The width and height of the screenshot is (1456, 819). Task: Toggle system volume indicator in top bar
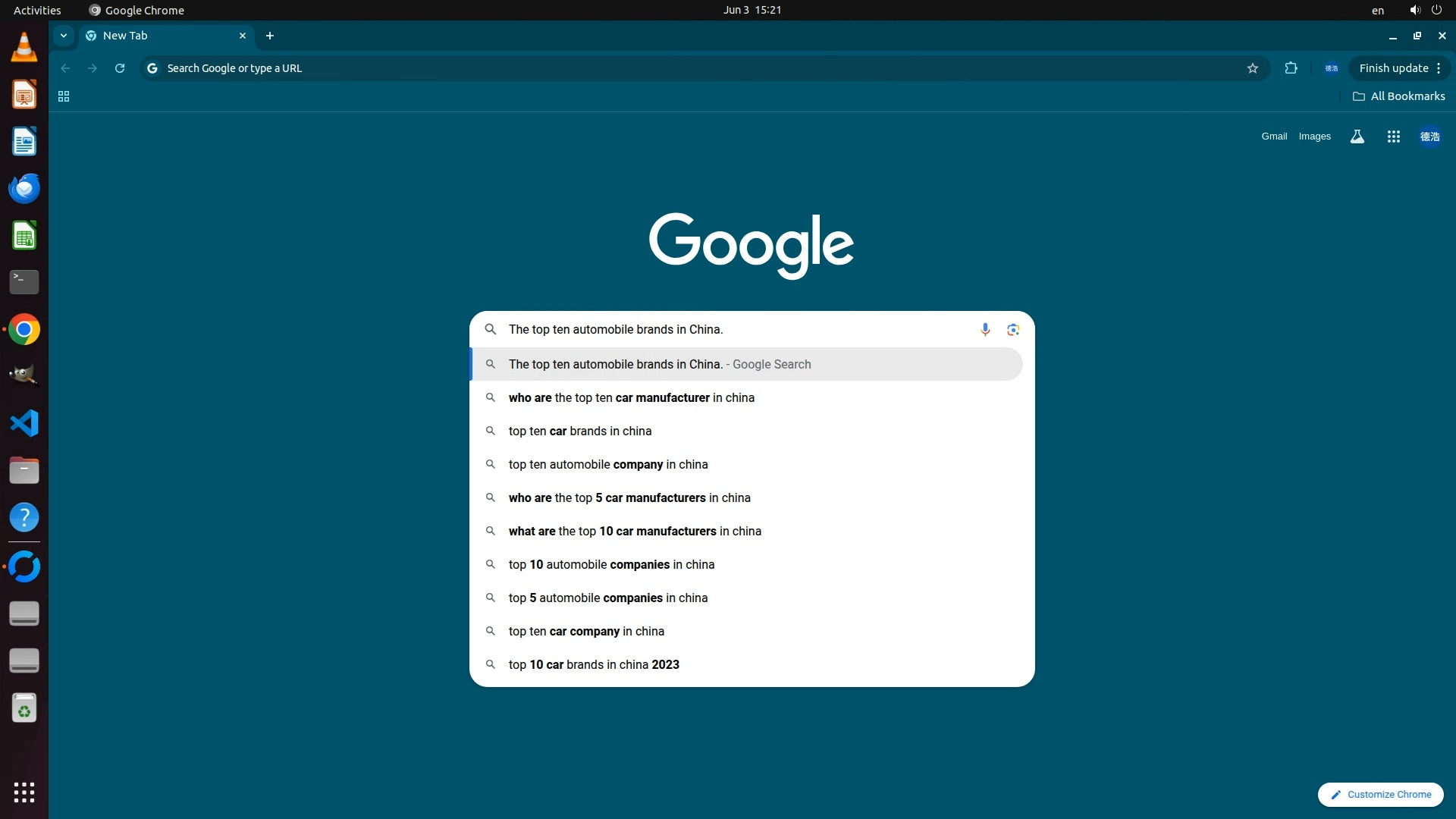coord(1414,10)
